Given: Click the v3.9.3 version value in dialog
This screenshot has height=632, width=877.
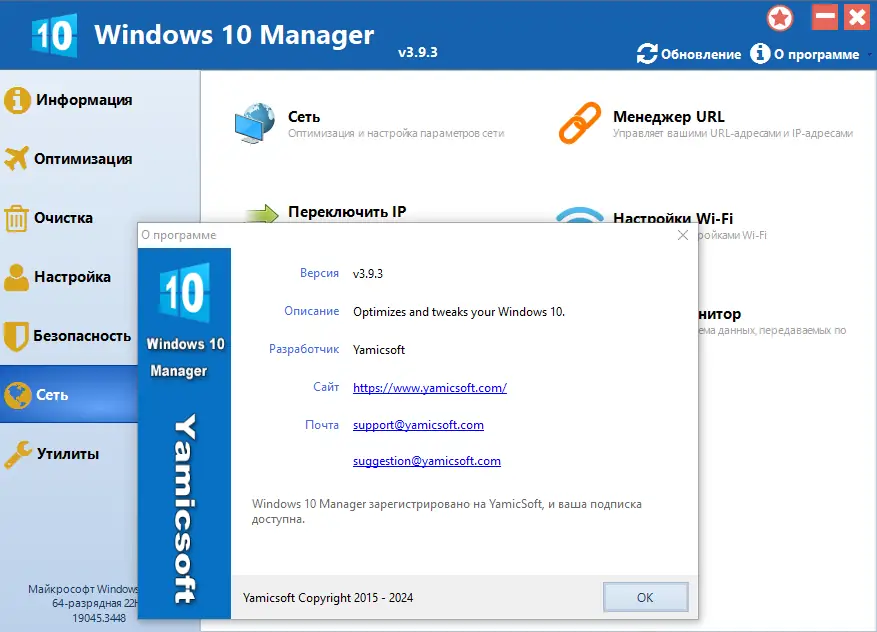Looking at the screenshot, I should [367, 274].
